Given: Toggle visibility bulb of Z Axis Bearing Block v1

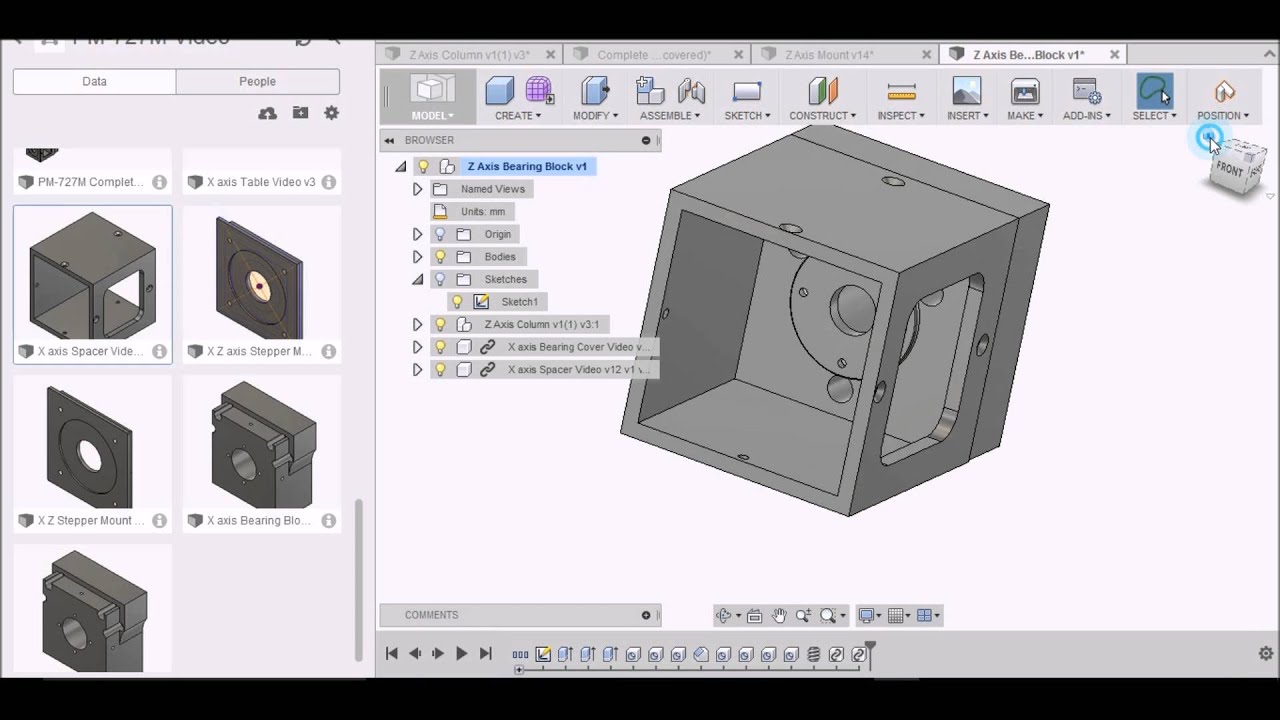Looking at the screenshot, I should coord(424,166).
